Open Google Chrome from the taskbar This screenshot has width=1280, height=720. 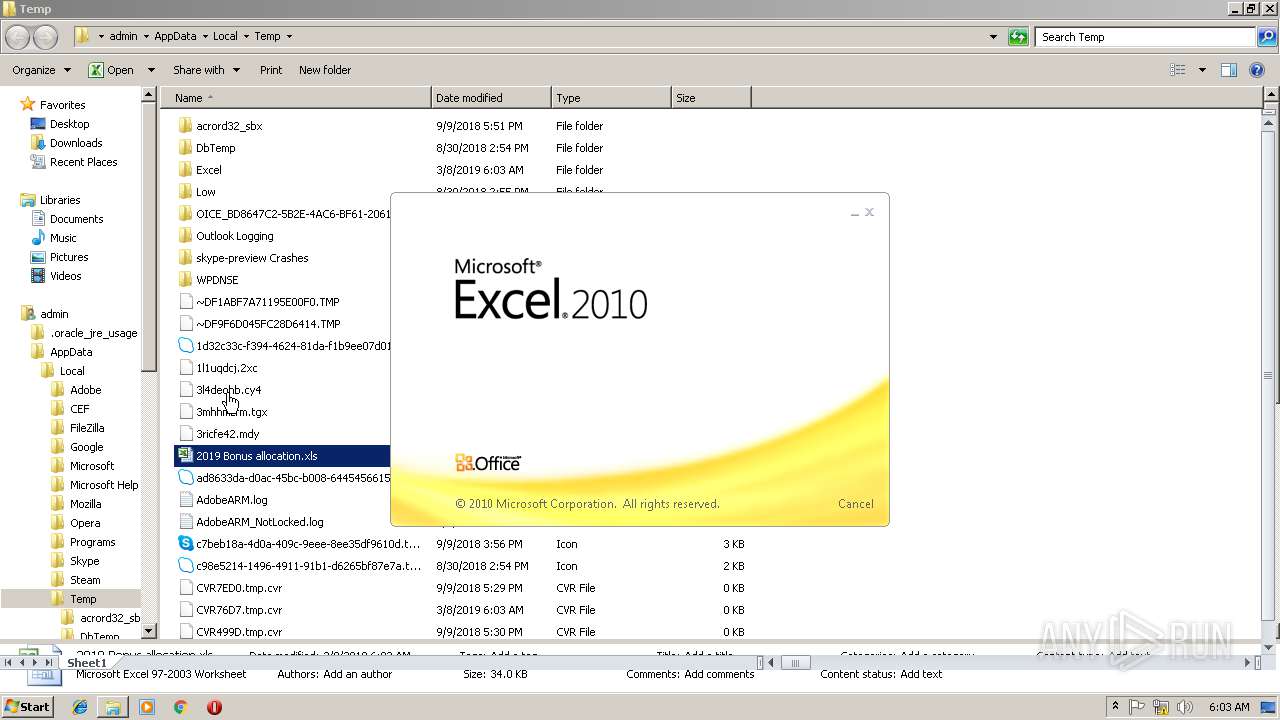coord(180,707)
